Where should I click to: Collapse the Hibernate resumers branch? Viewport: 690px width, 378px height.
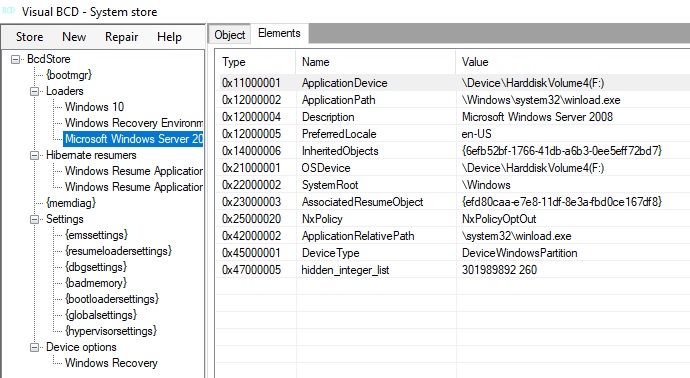(x=34, y=155)
